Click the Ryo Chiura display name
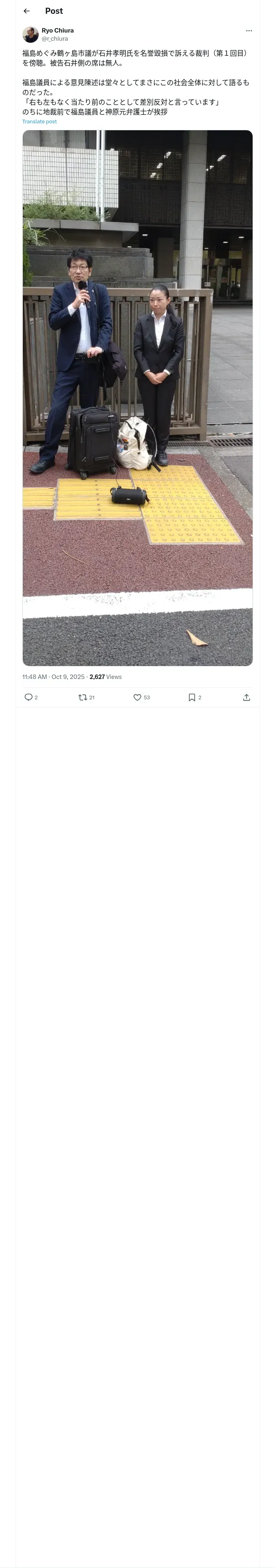This screenshot has height=1568, width=275. [58, 31]
